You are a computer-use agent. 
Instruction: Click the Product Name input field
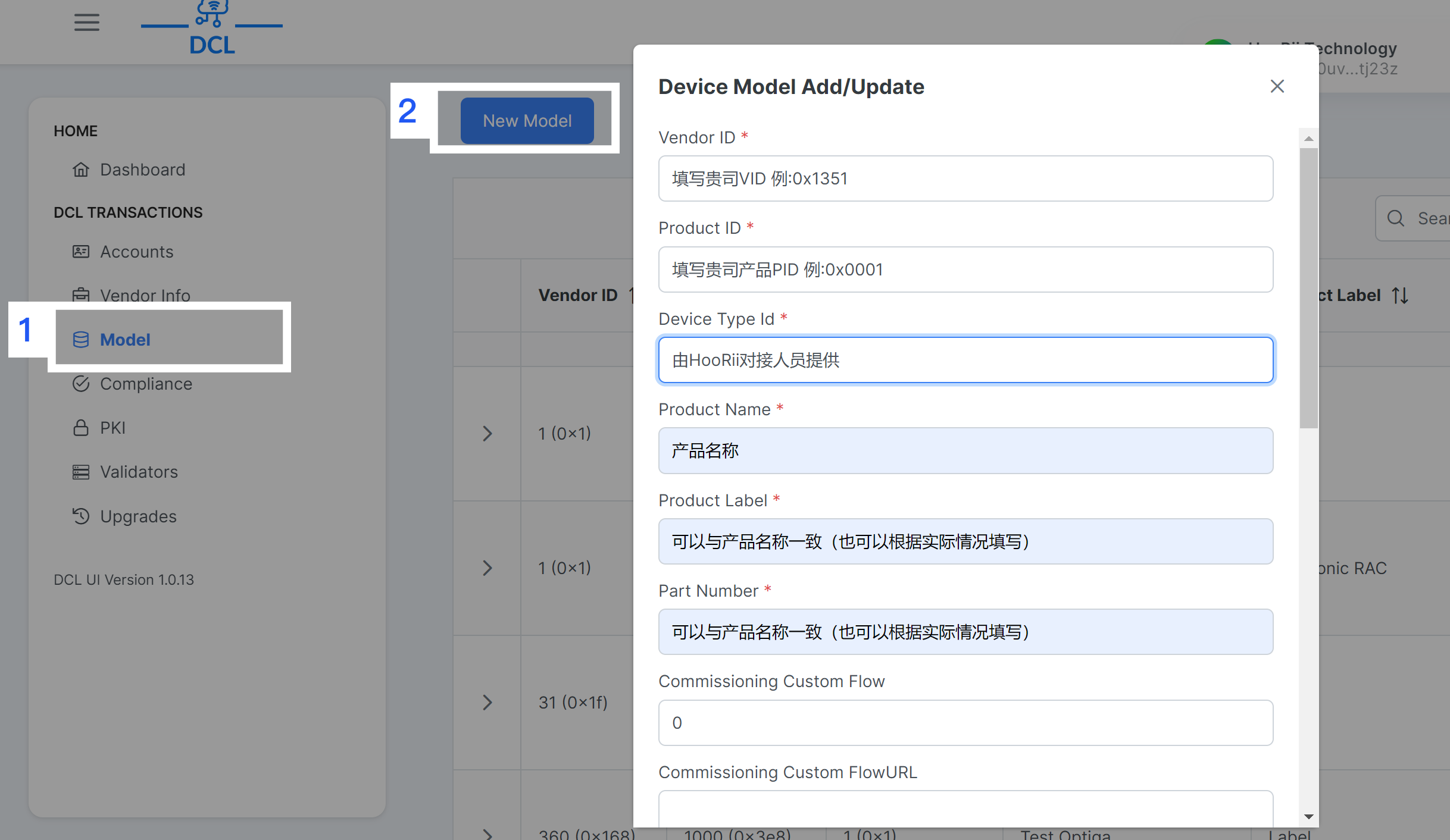click(965, 450)
